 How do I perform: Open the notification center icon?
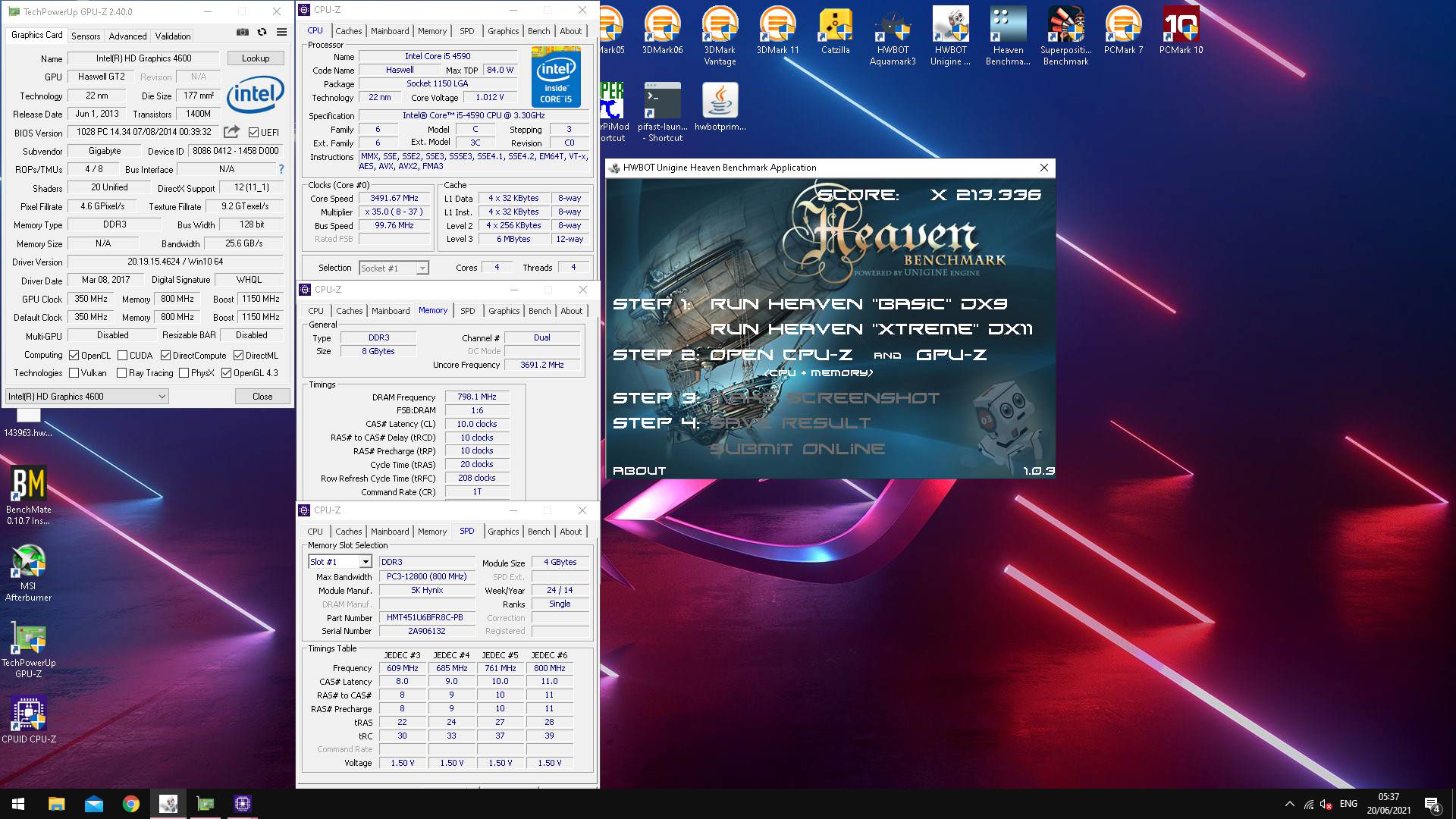1432,804
